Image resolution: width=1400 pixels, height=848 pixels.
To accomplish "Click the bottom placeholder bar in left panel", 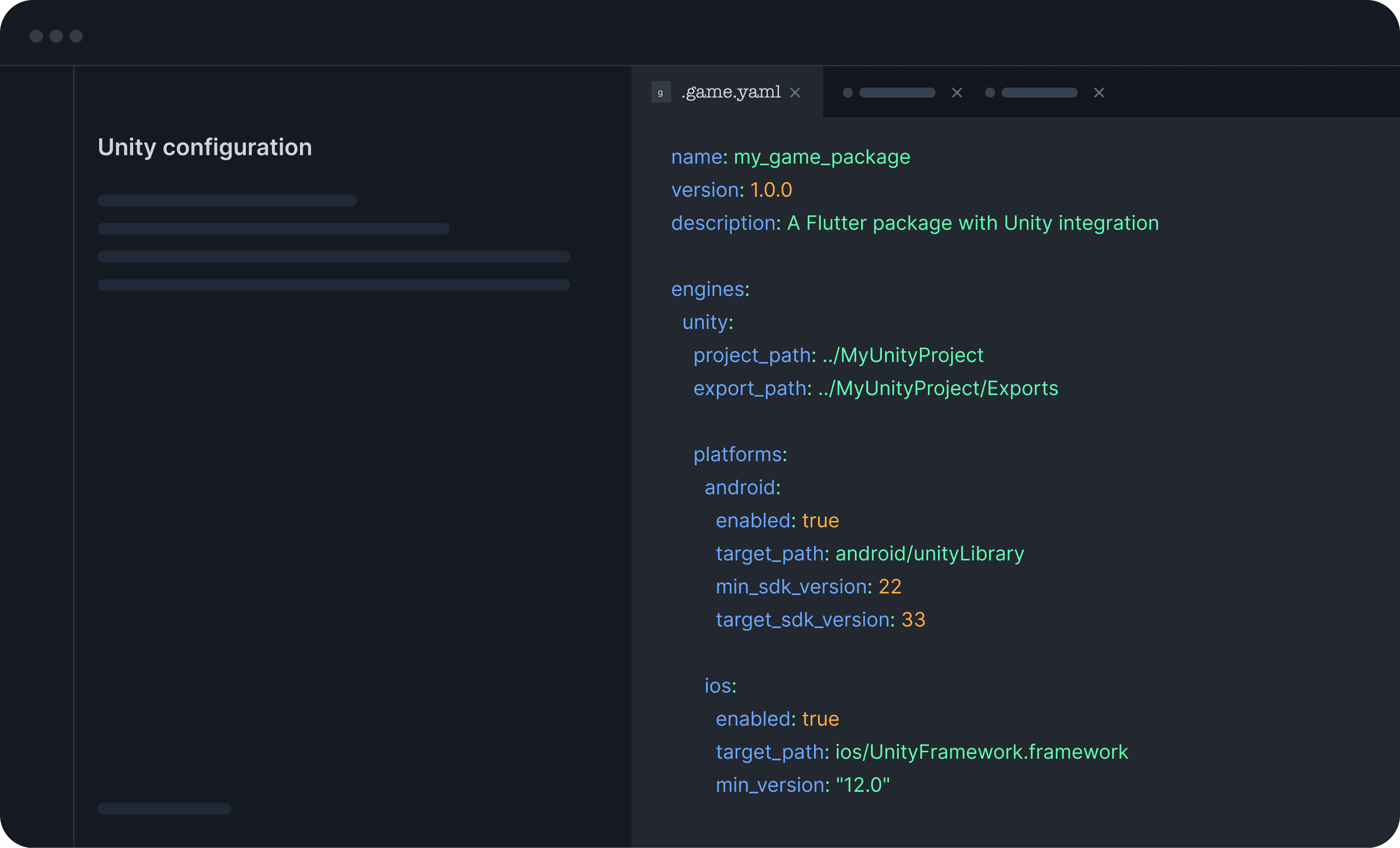I will click(x=164, y=809).
